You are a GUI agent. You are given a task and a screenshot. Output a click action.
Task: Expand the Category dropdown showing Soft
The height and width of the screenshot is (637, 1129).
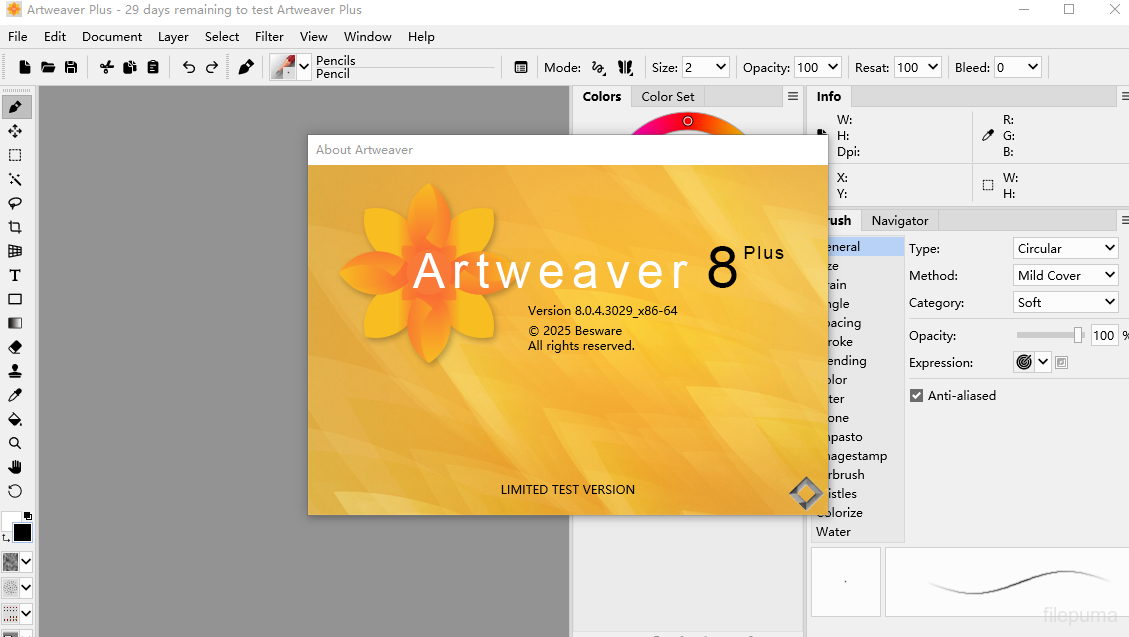point(1065,302)
